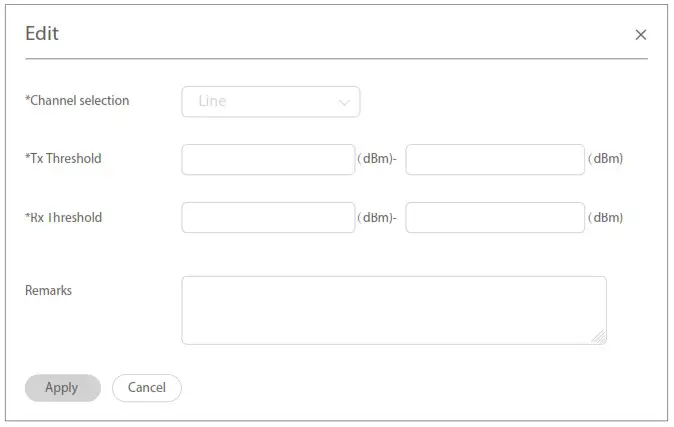Click the Rx Threshold label
Screen dimensions: 674x427
(x=63, y=217)
